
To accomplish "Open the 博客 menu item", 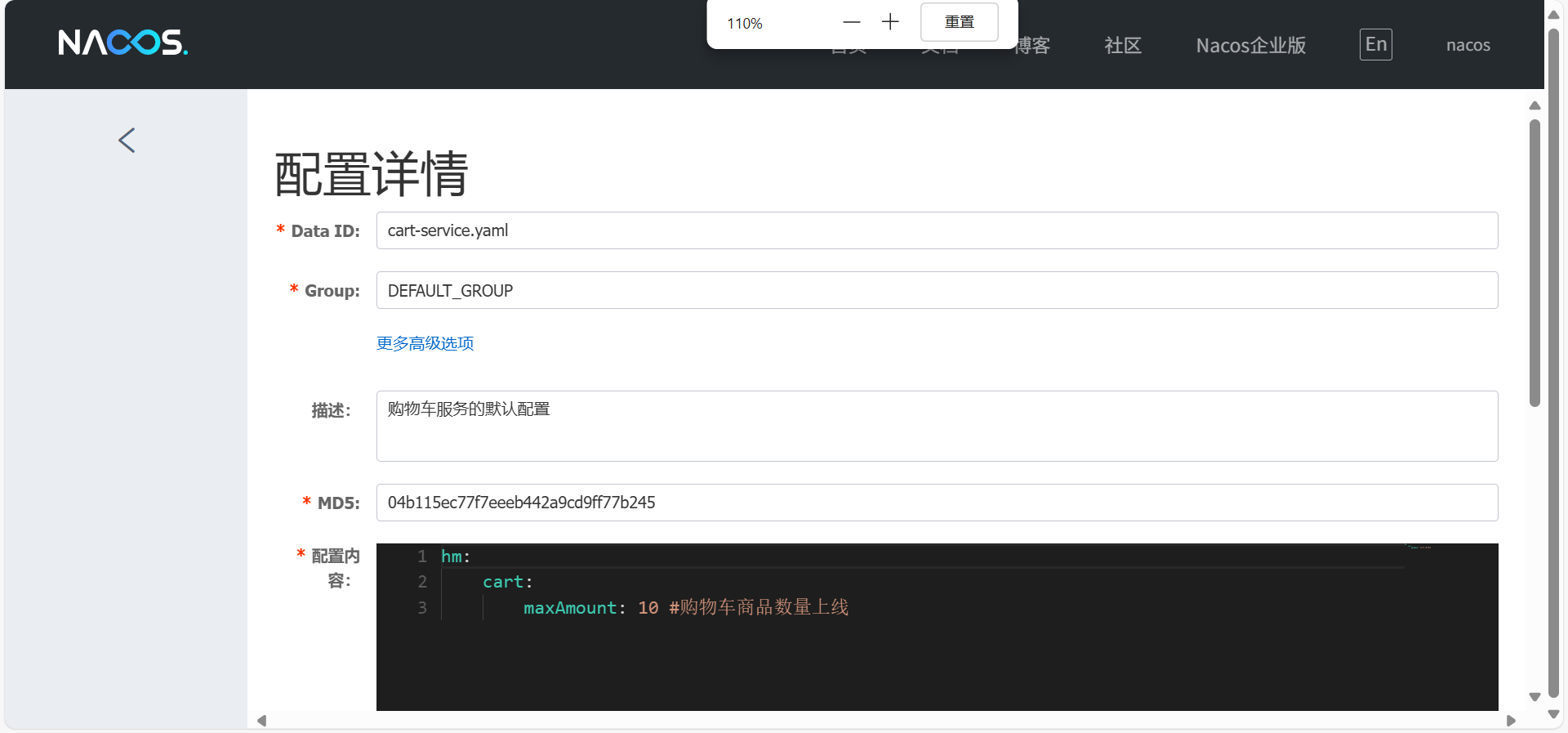I will [1031, 46].
